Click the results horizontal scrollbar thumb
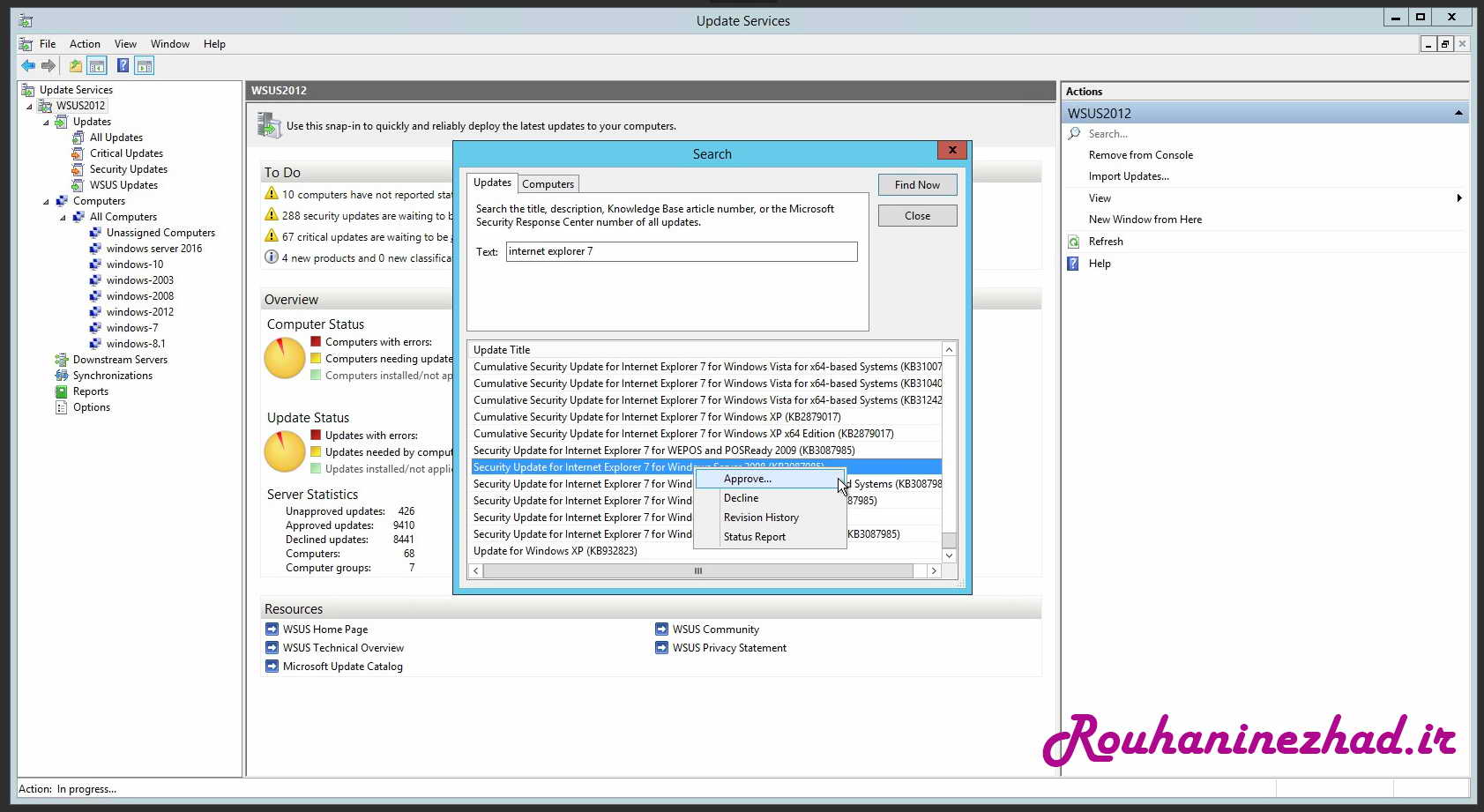The height and width of the screenshot is (812, 1484). click(x=697, y=571)
